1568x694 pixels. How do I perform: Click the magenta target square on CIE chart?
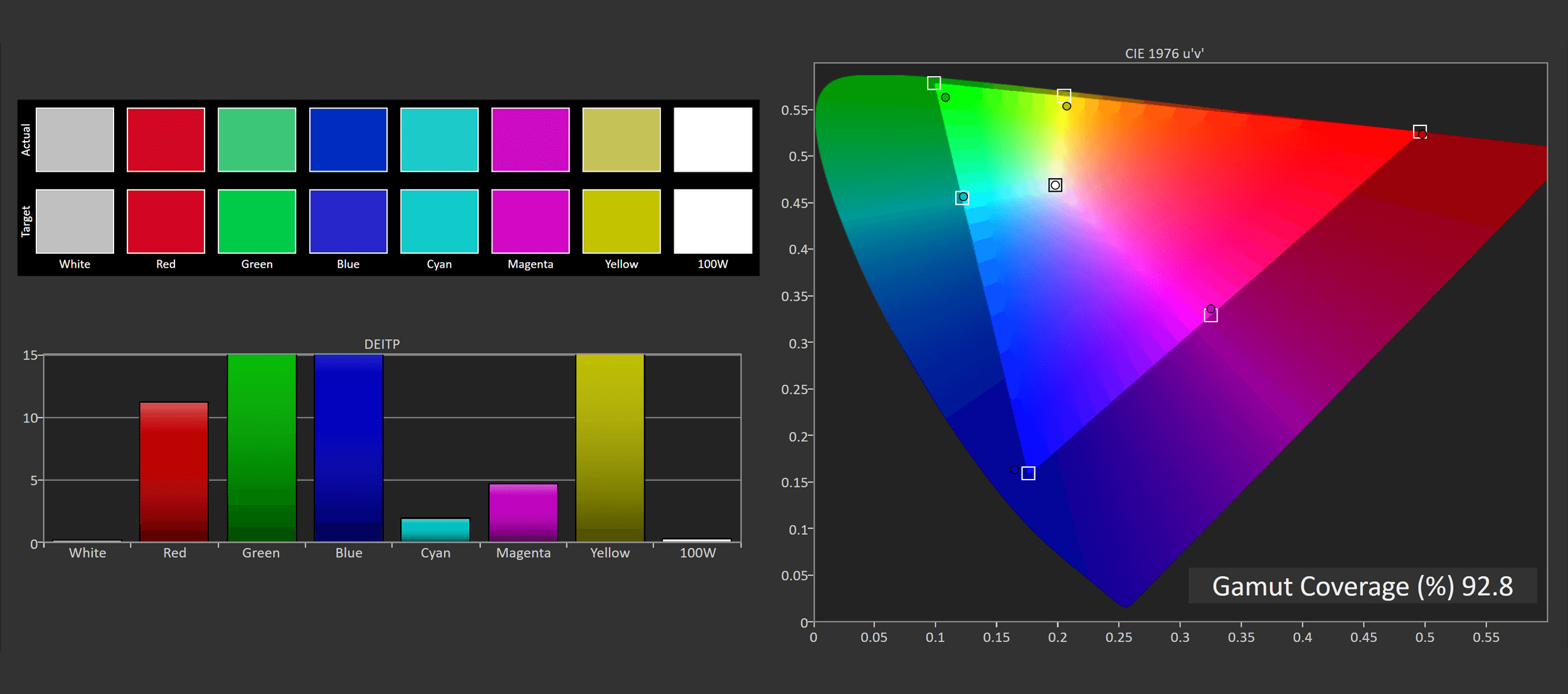[x=1210, y=315]
